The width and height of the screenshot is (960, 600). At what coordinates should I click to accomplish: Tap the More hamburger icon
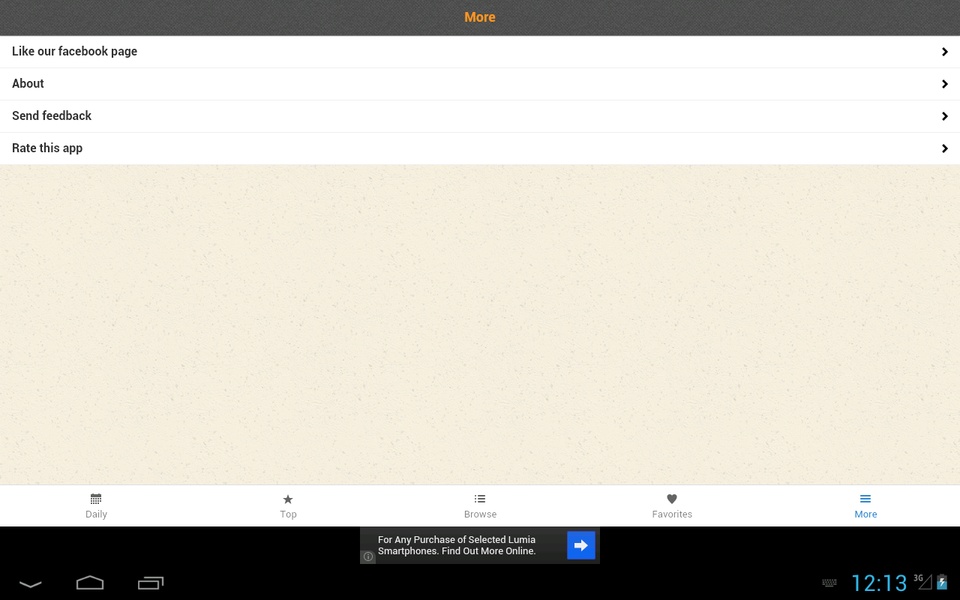(x=865, y=499)
